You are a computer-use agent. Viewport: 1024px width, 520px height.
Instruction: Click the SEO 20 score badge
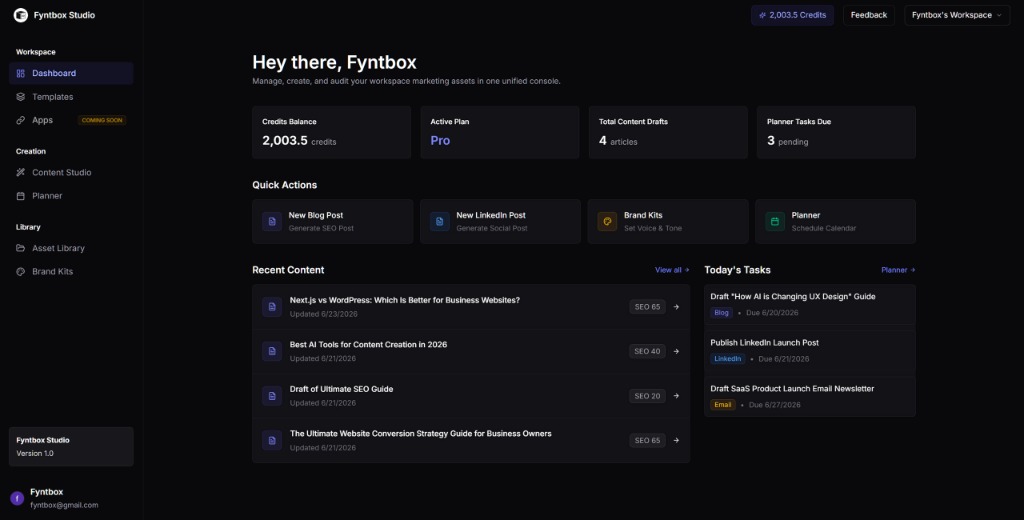(647, 396)
